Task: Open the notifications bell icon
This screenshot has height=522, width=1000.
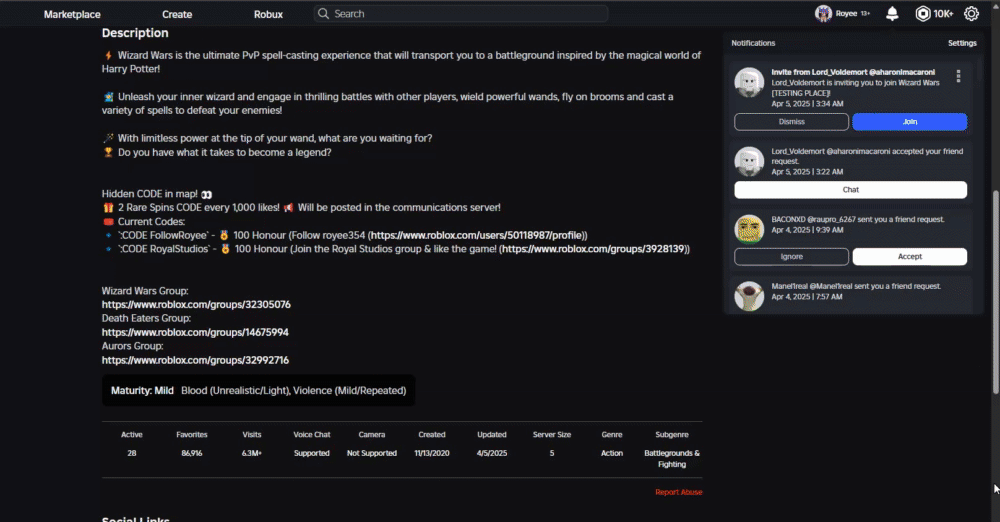Action: tap(892, 13)
